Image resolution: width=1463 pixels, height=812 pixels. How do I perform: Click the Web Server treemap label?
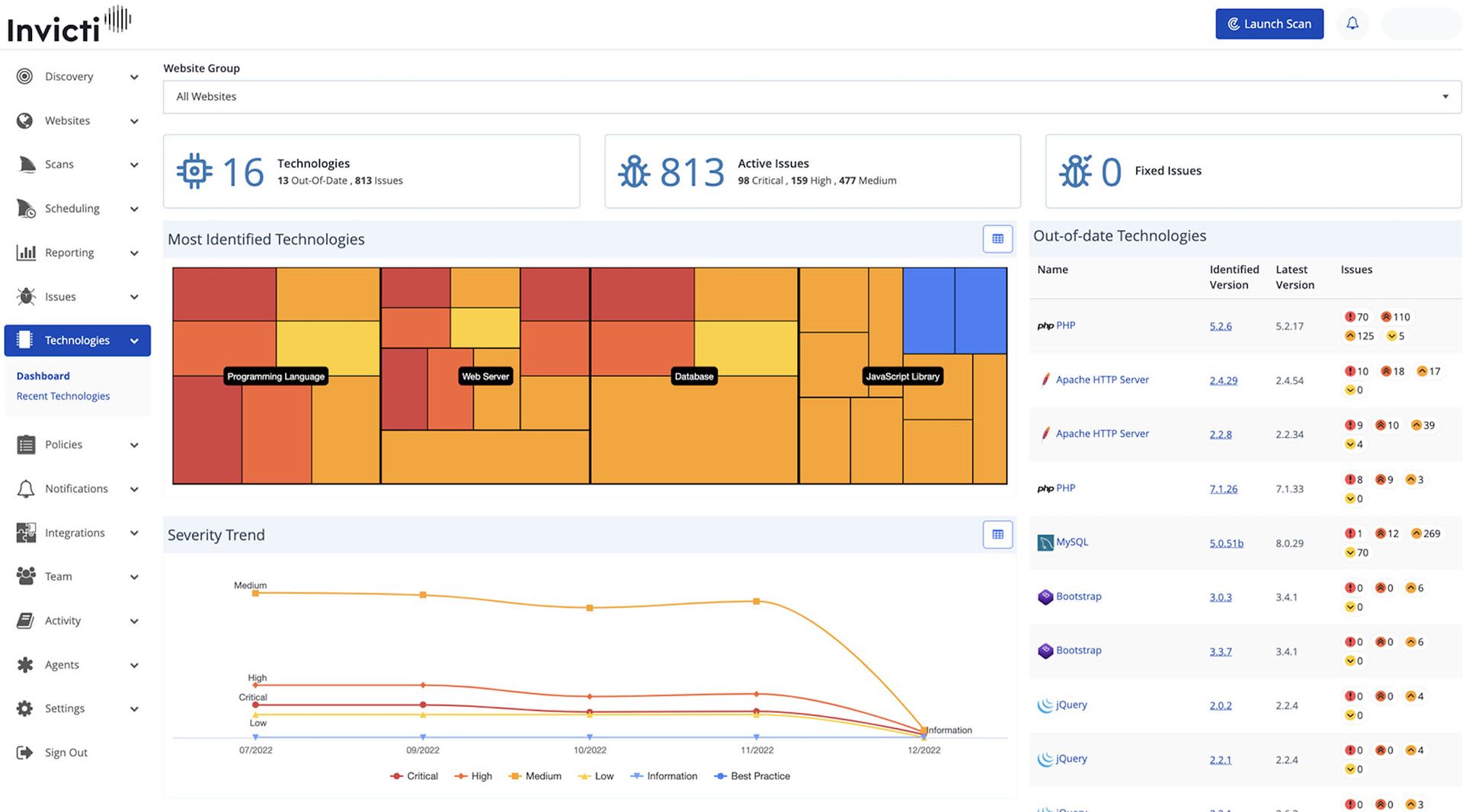click(485, 376)
